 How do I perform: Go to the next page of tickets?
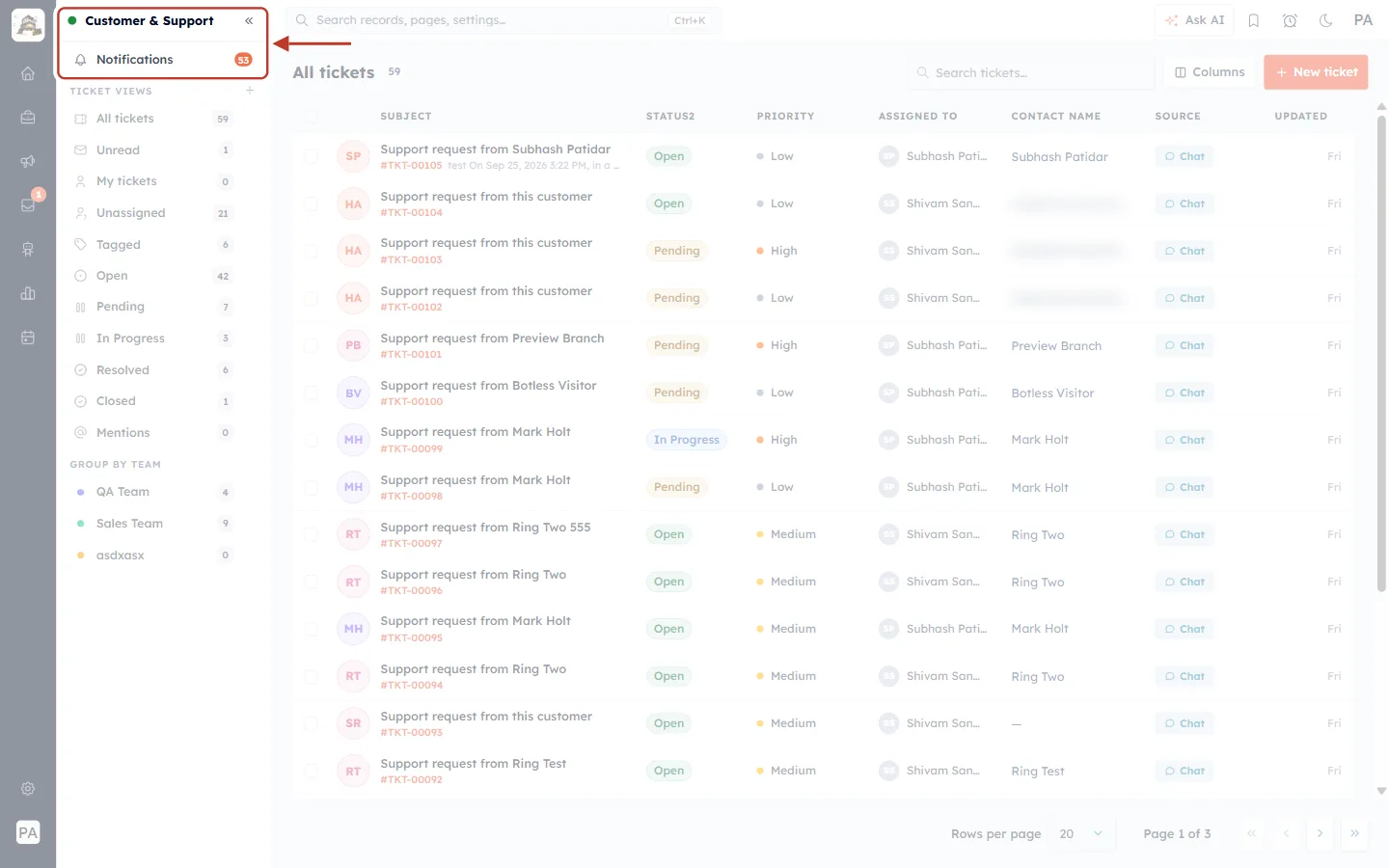pos(1320,833)
